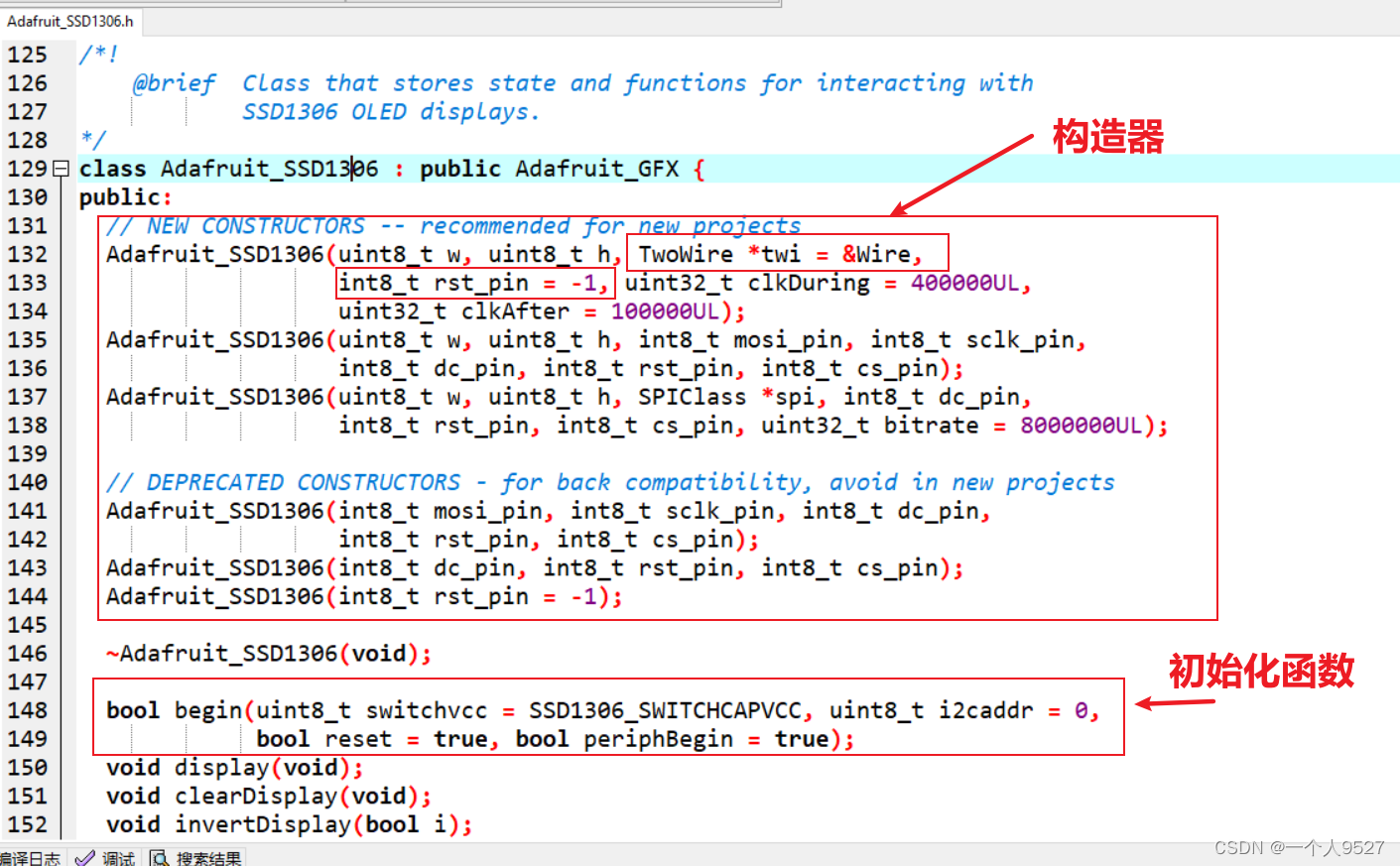
Task: Click 'clkDuring' parameter name
Action: point(809,283)
